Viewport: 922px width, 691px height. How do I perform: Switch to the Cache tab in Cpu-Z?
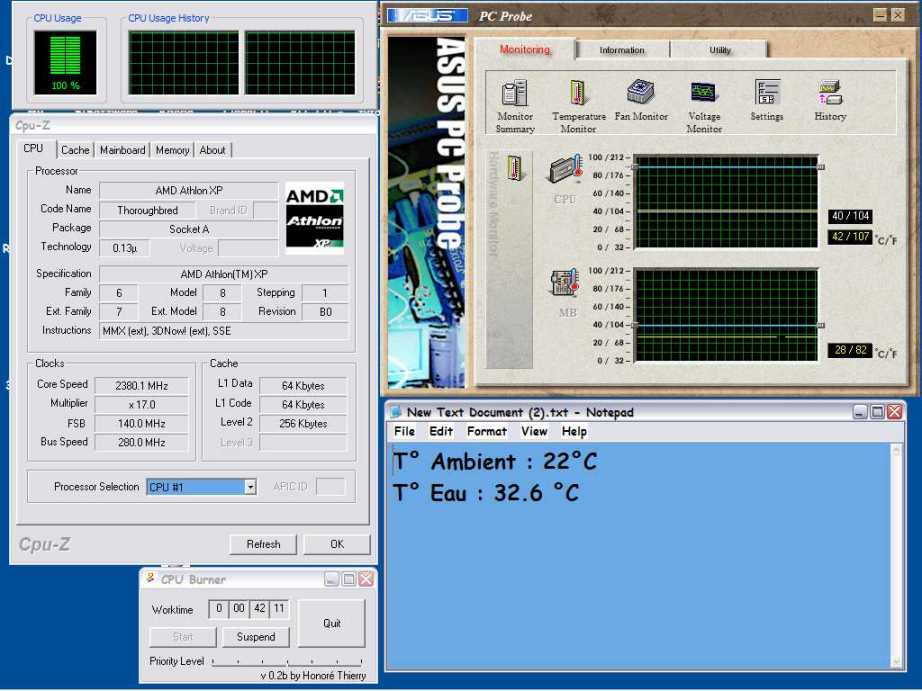tap(75, 150)
